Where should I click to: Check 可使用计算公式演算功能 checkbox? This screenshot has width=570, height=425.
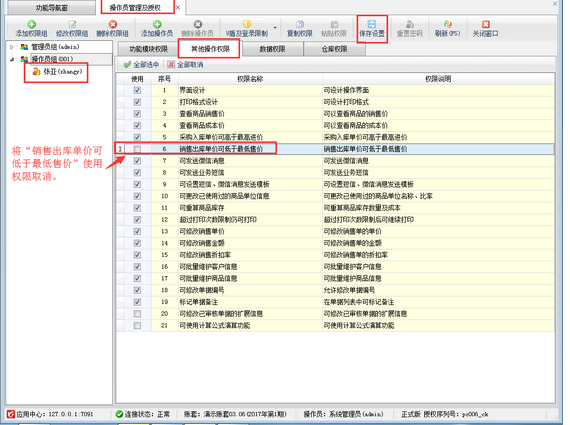point(137,325)
